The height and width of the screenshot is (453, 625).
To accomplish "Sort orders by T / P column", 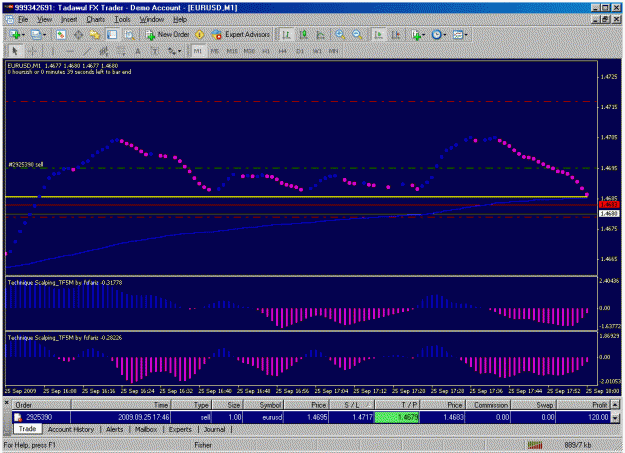I will 397,405.
